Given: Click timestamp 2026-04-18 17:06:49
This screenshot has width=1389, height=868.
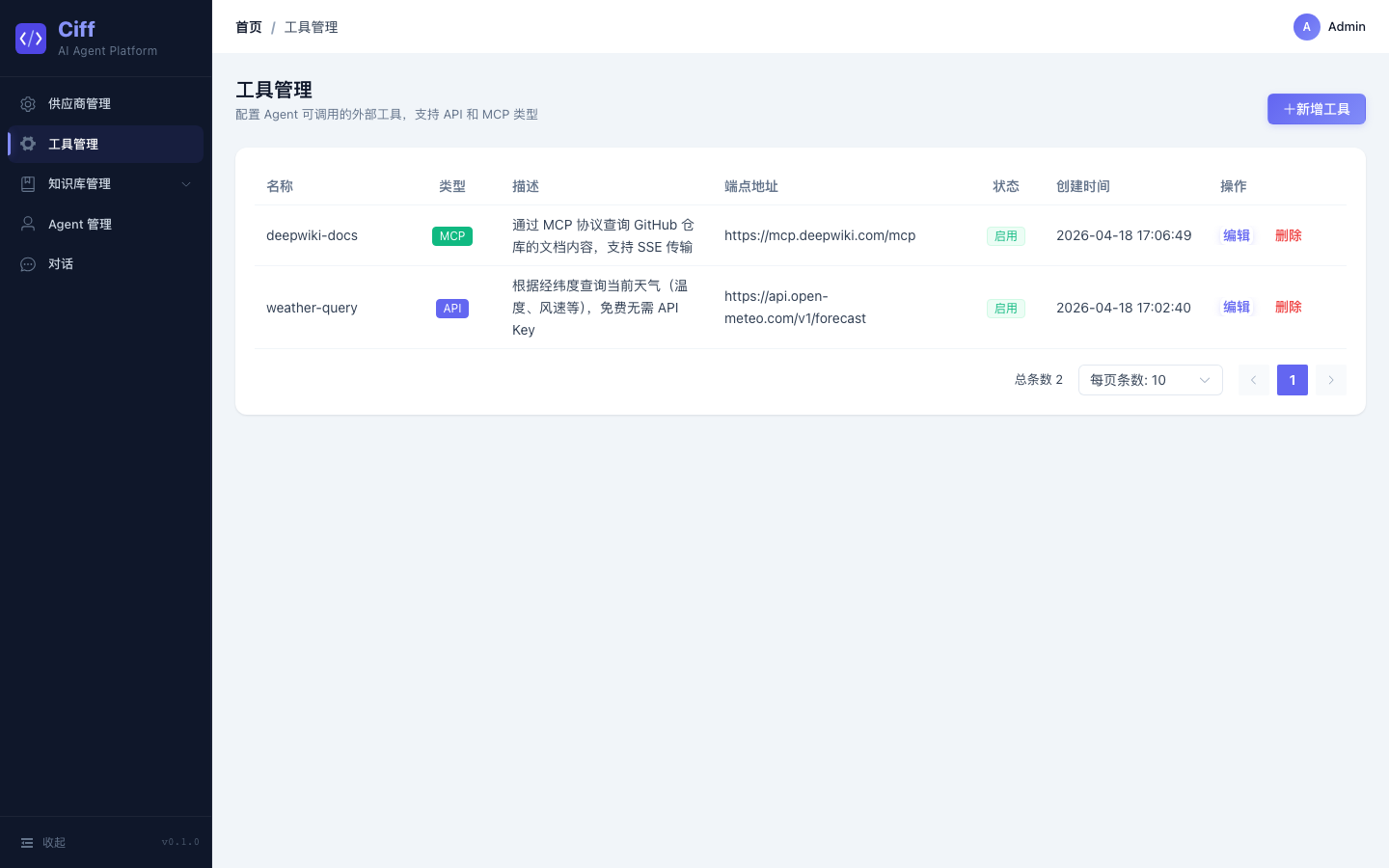Looking at the screenshot, I should pos(1124,235).
